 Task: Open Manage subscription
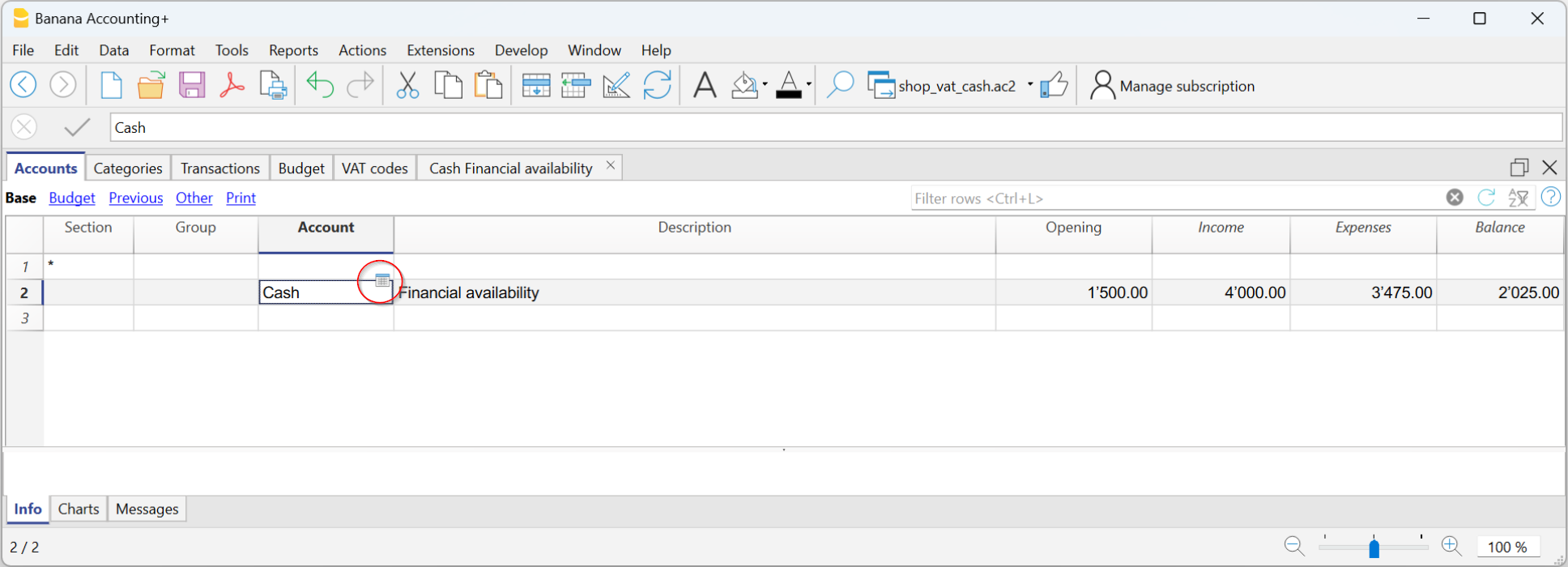click(x=1172, y=85)
